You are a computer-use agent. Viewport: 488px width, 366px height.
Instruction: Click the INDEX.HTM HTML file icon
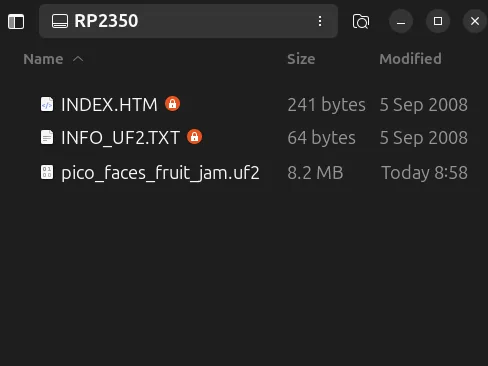point(47,104)
